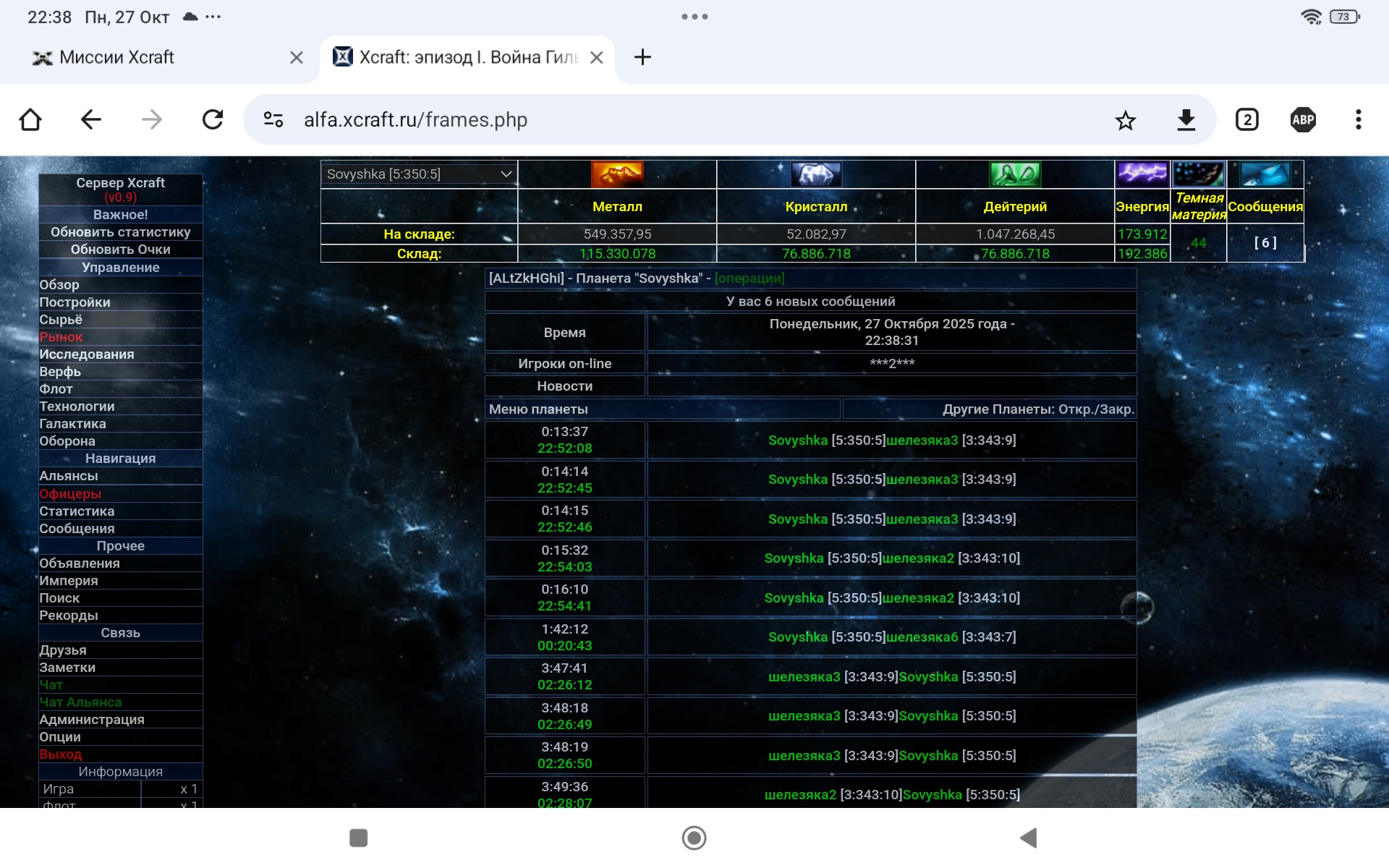Image resolution: width=1389 pixels, height=868 pixels.
Task: Open the Sovyshka planet selector dropdown
Action: [419, 174]
